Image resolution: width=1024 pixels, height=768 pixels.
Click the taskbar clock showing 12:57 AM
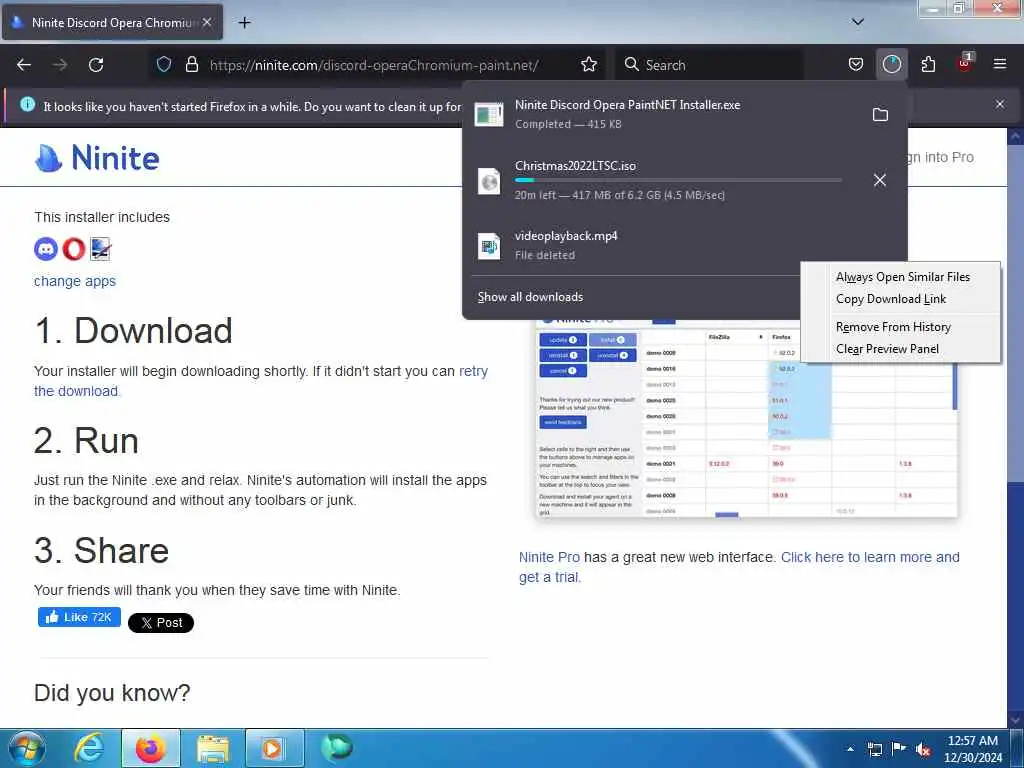973,749
